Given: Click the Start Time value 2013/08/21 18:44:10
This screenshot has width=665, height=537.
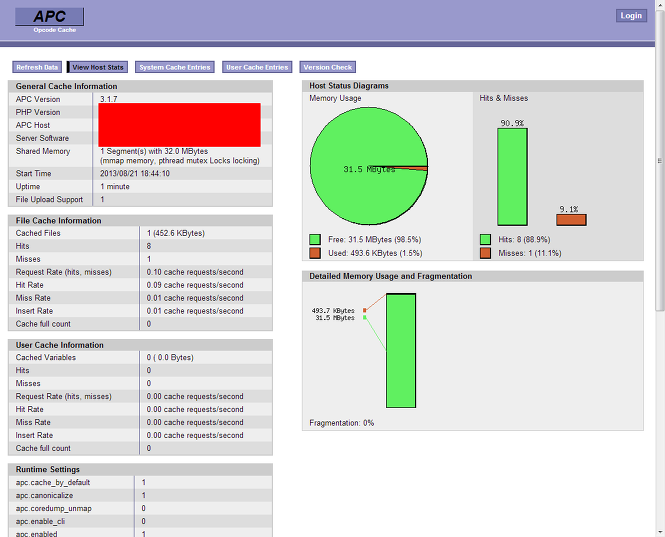Looking at the screenshot, I should [135, 173].
